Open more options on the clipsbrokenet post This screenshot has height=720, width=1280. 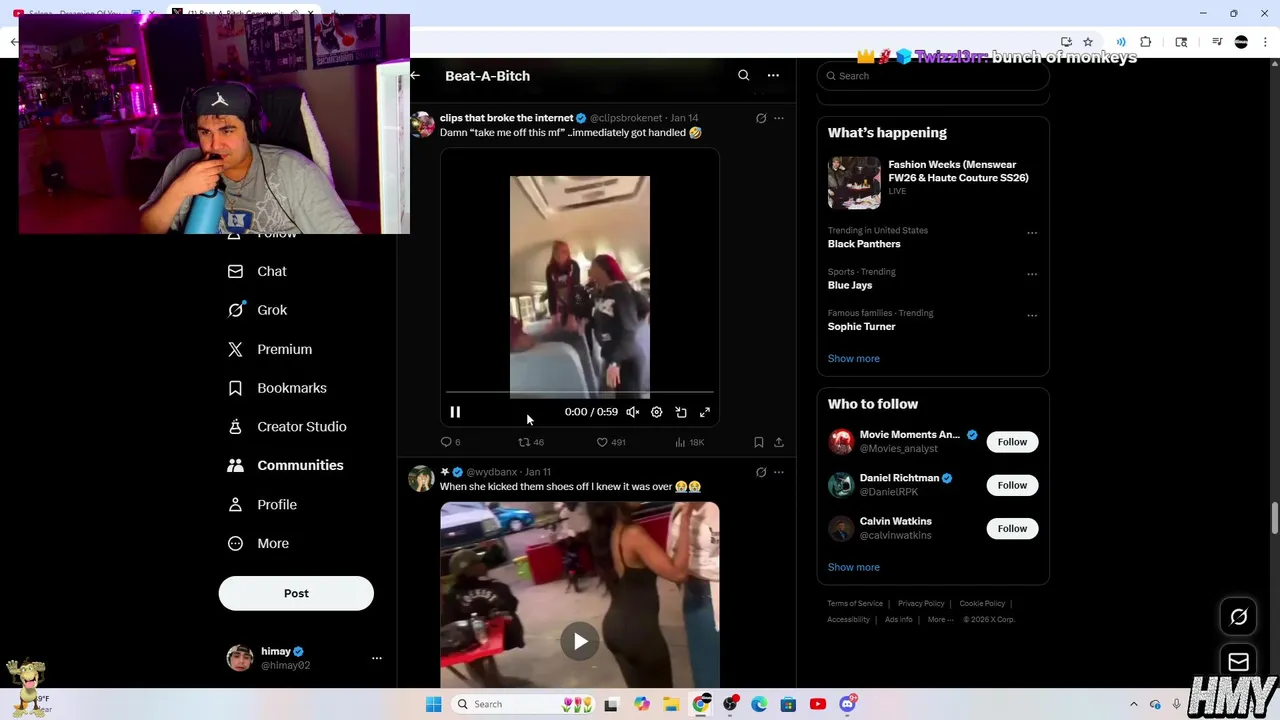[x=779, y=118]
